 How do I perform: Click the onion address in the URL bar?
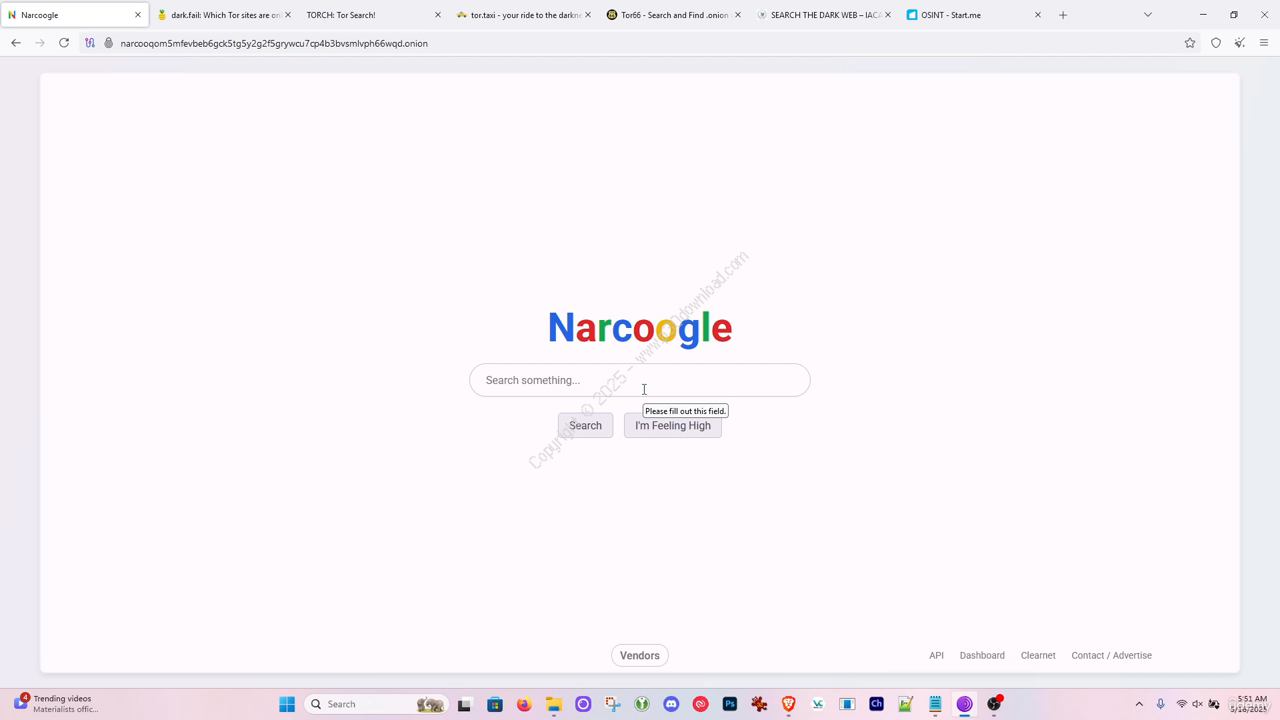(274, 43)
